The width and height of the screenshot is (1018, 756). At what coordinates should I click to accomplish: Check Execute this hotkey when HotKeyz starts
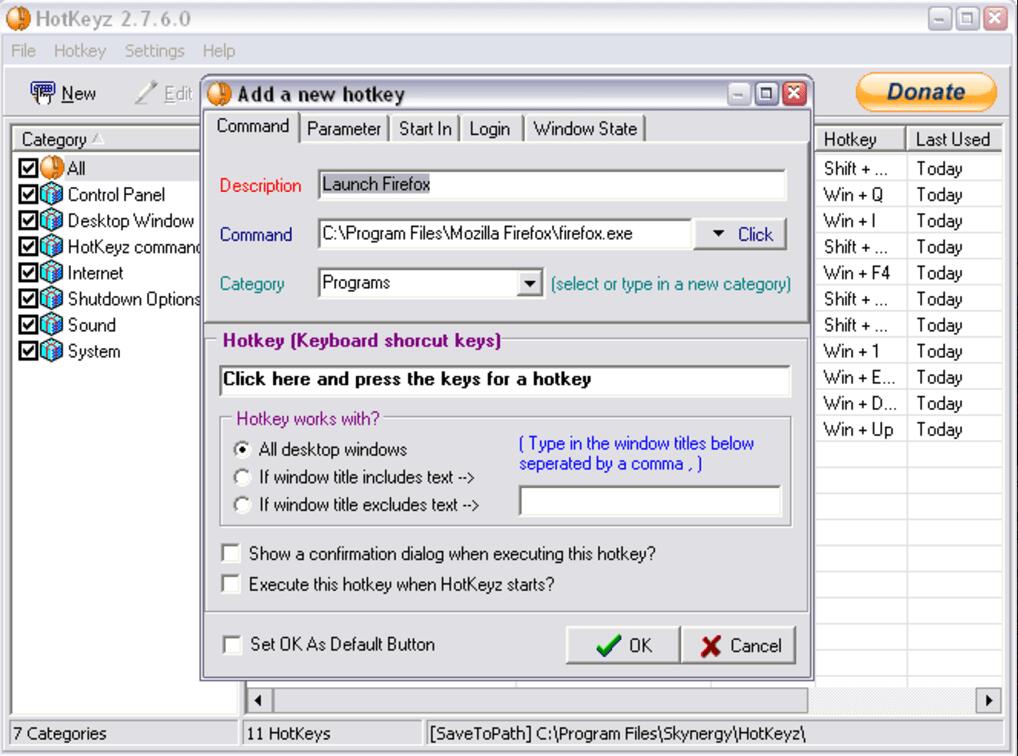(x=231, y=584)
